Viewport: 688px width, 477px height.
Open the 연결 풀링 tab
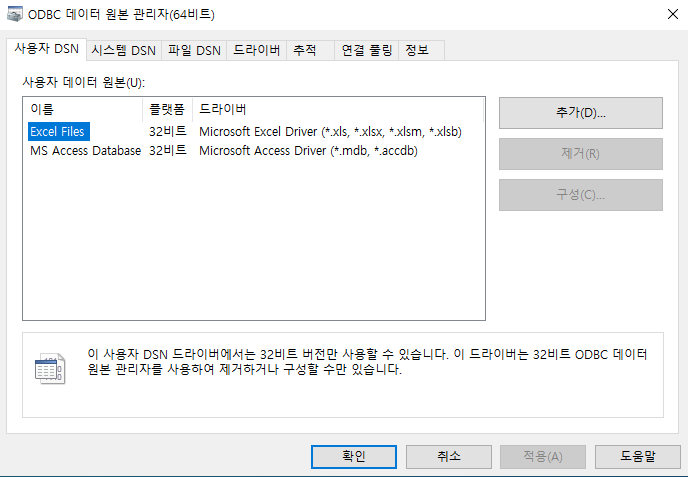click(x=366, y=51)
